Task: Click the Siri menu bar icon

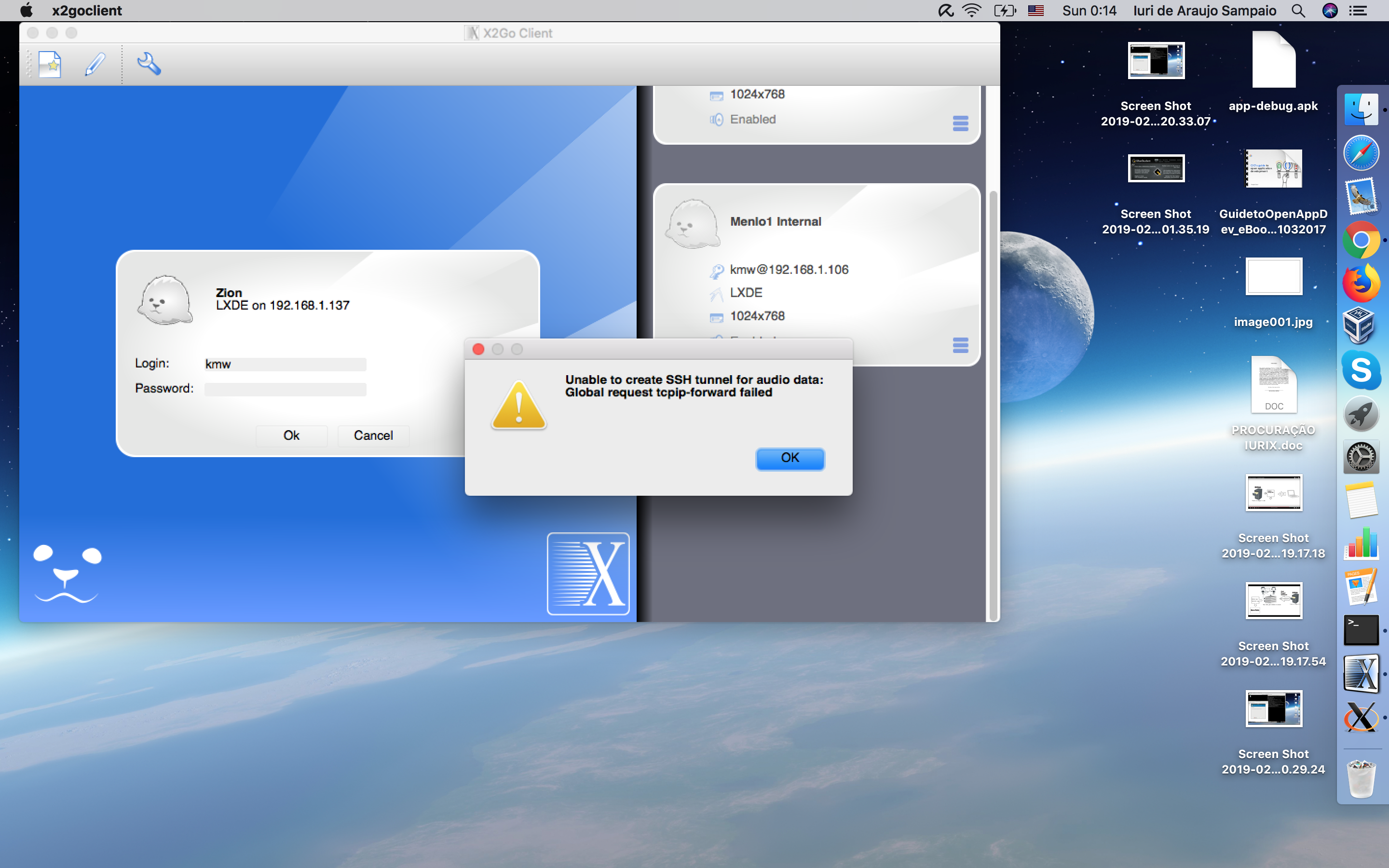Action: tap(1330, 10)
